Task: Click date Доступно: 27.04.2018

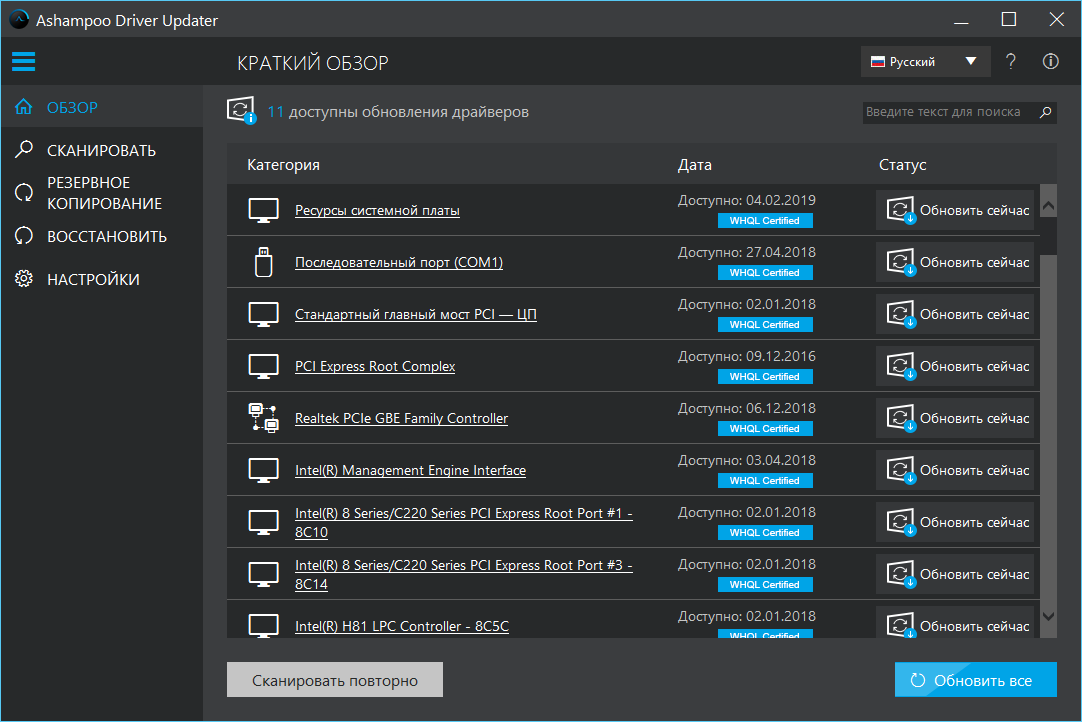Action: [x=747, y=253]
